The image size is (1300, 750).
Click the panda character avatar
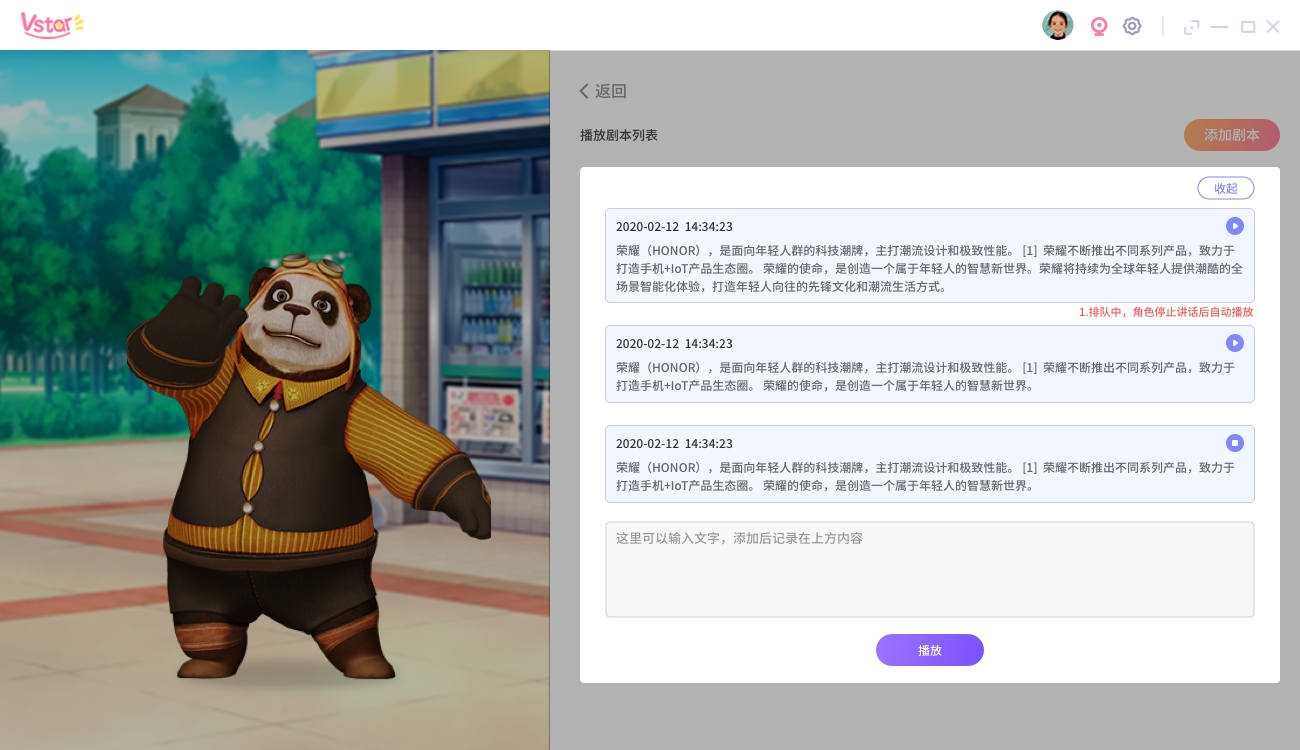310,465
